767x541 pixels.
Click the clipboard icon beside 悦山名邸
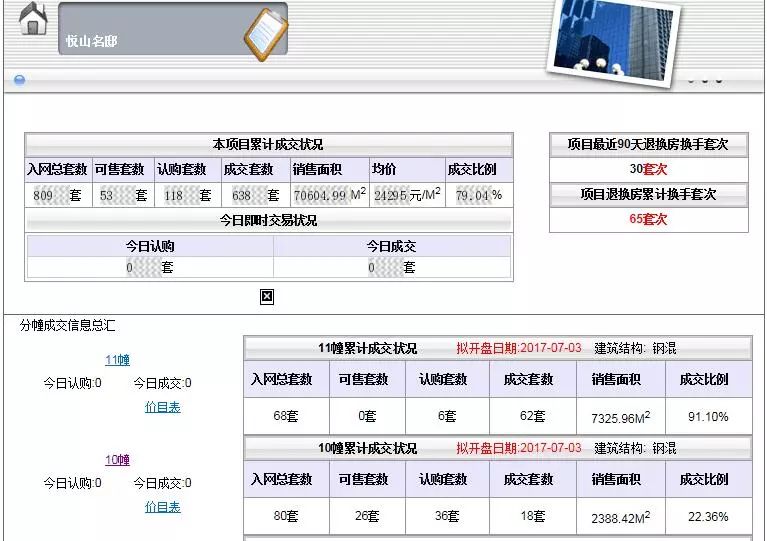click(x=266, y=34)
